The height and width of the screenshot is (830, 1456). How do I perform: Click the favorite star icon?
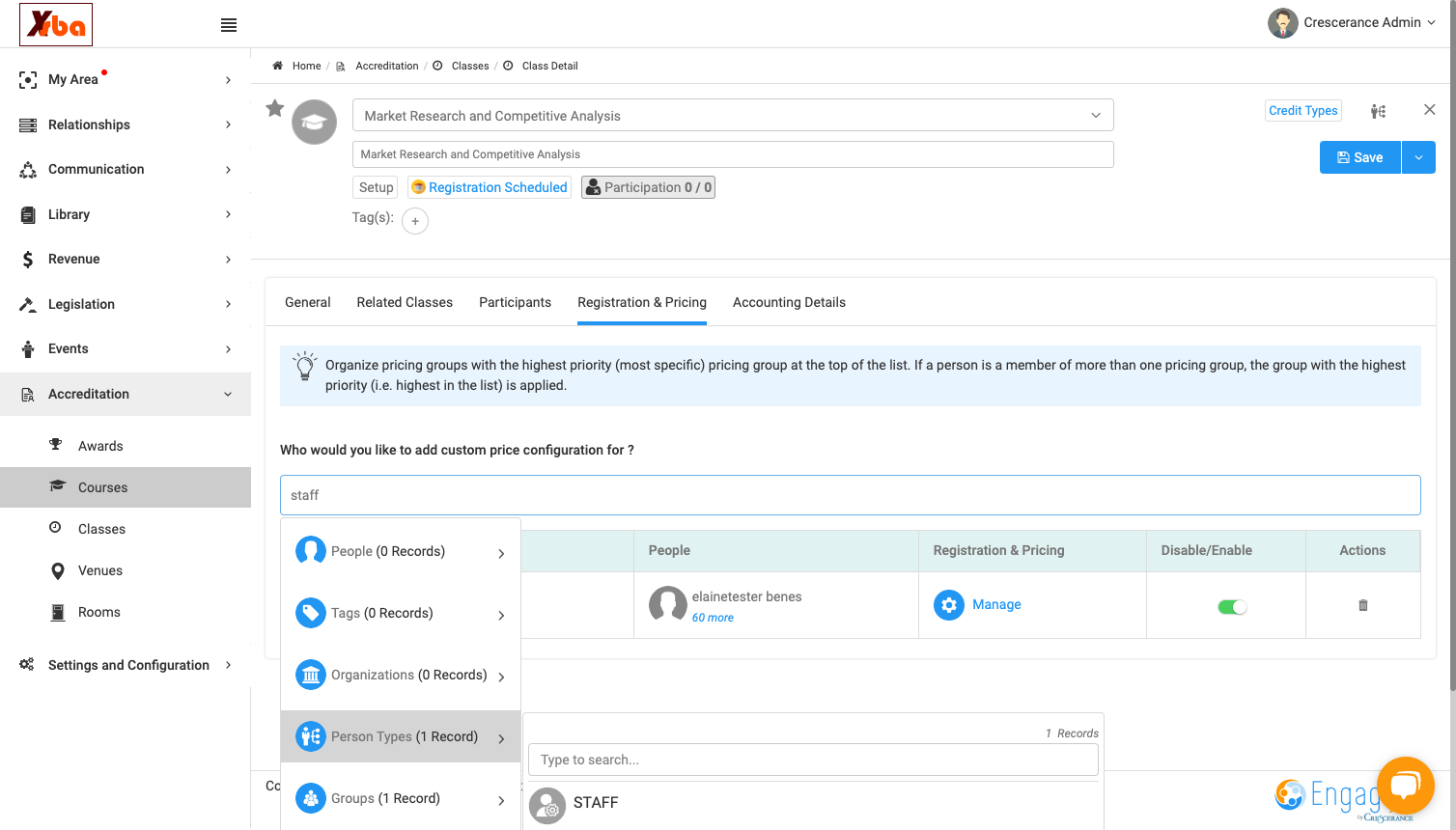[x=275, y=108]
